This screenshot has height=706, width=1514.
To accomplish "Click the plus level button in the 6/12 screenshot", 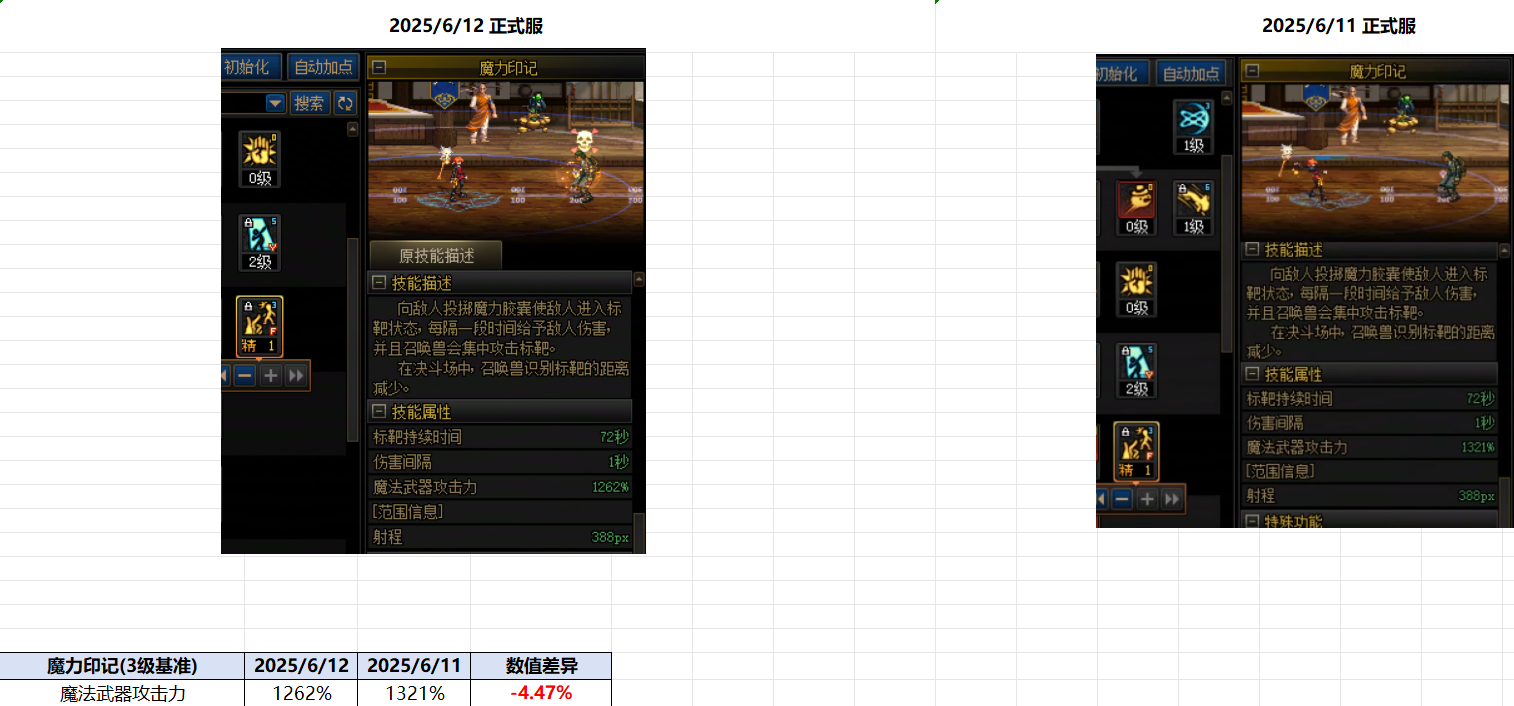I will [x=270, y=376].
